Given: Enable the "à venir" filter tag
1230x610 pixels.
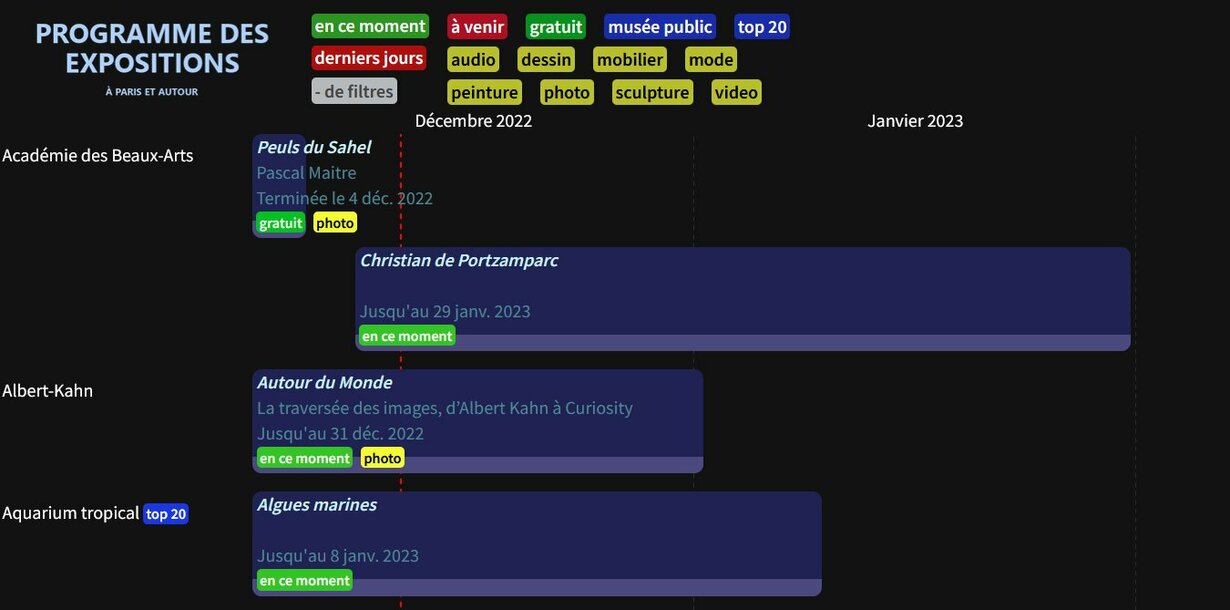Looking at the screenshot, I should 477,27.
